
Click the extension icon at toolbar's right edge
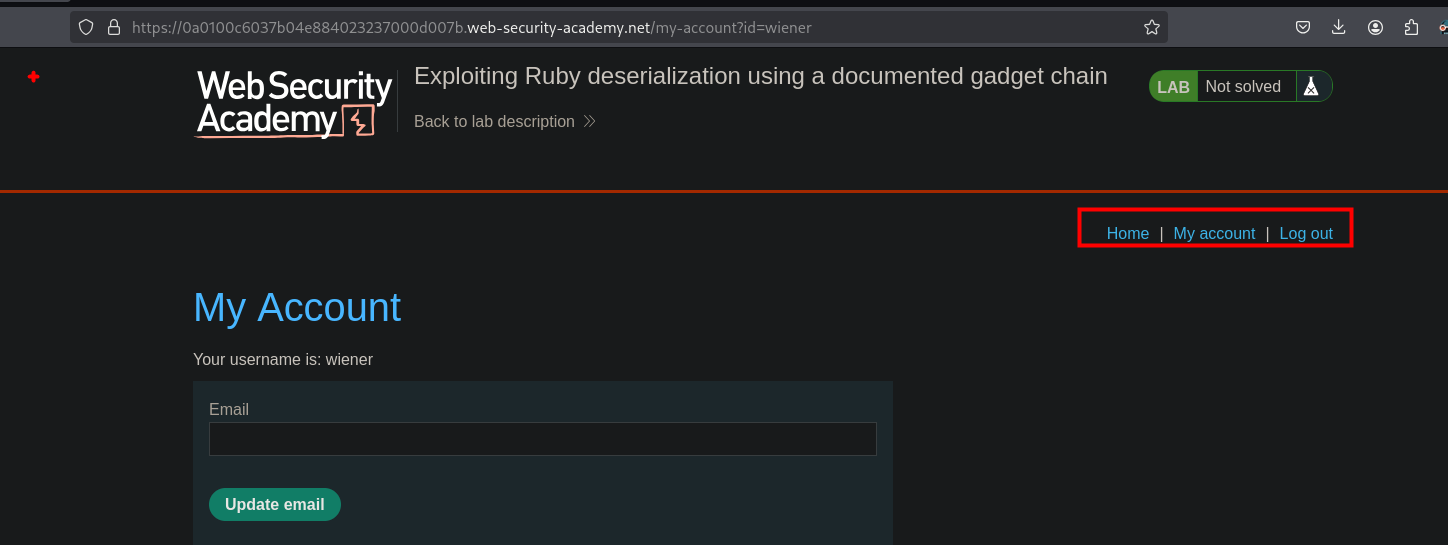click(1441, 27)
